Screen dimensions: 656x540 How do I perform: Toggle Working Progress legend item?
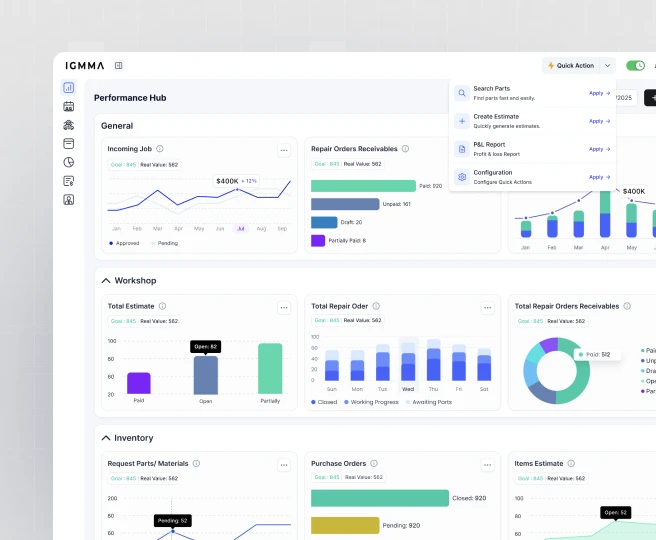[x=371, y=402]
